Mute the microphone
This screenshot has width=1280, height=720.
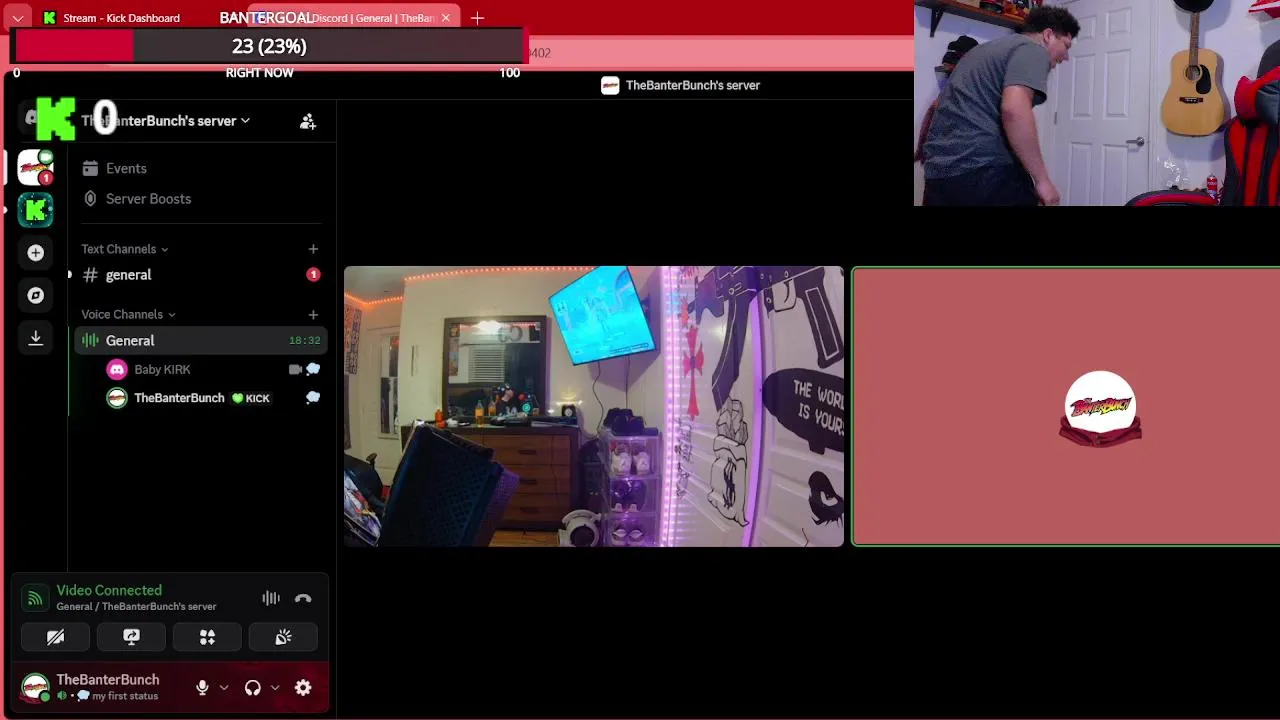pyautogui.click(x=202, y=688)
